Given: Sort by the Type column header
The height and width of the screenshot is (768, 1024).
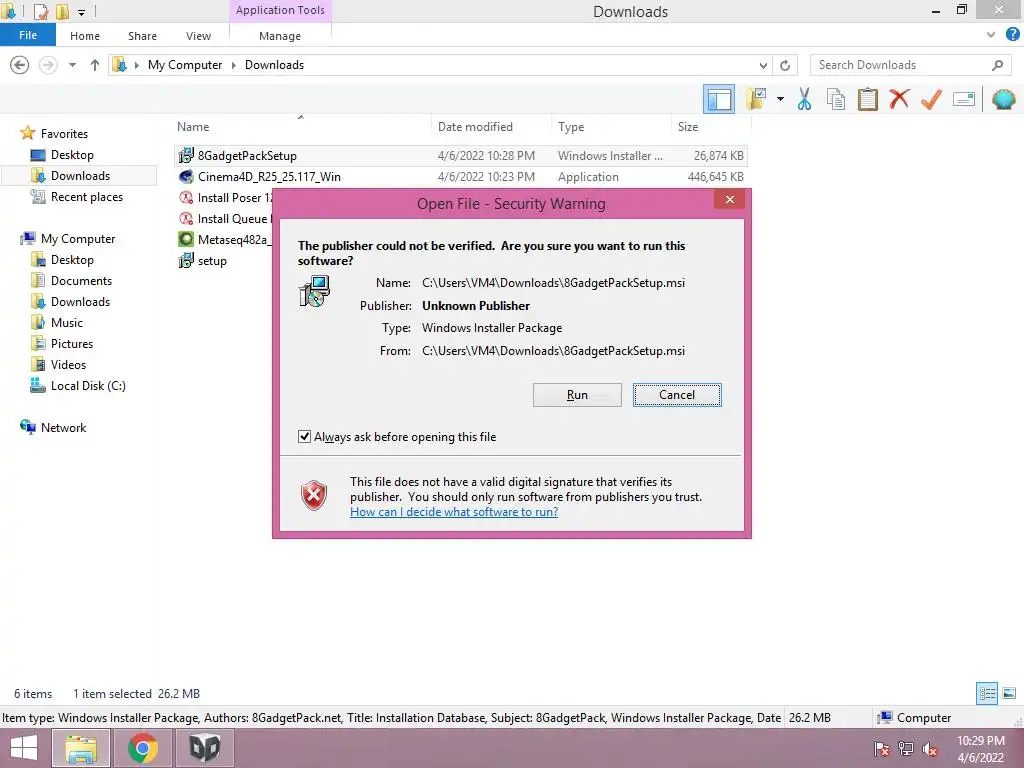Looking at the screenshot, I should click(571, 127).
